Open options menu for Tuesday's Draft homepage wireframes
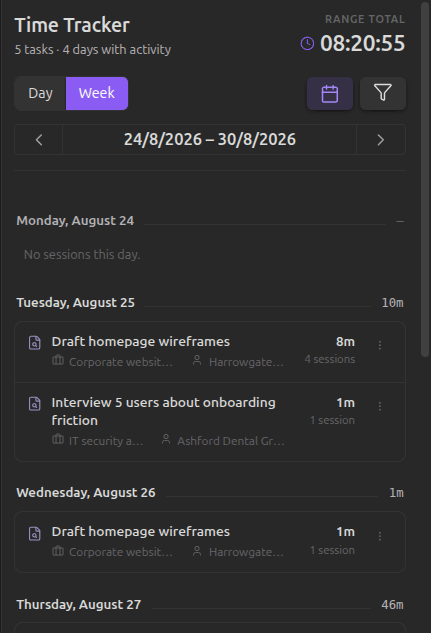 pyautogui.click(x=380, y=345)
